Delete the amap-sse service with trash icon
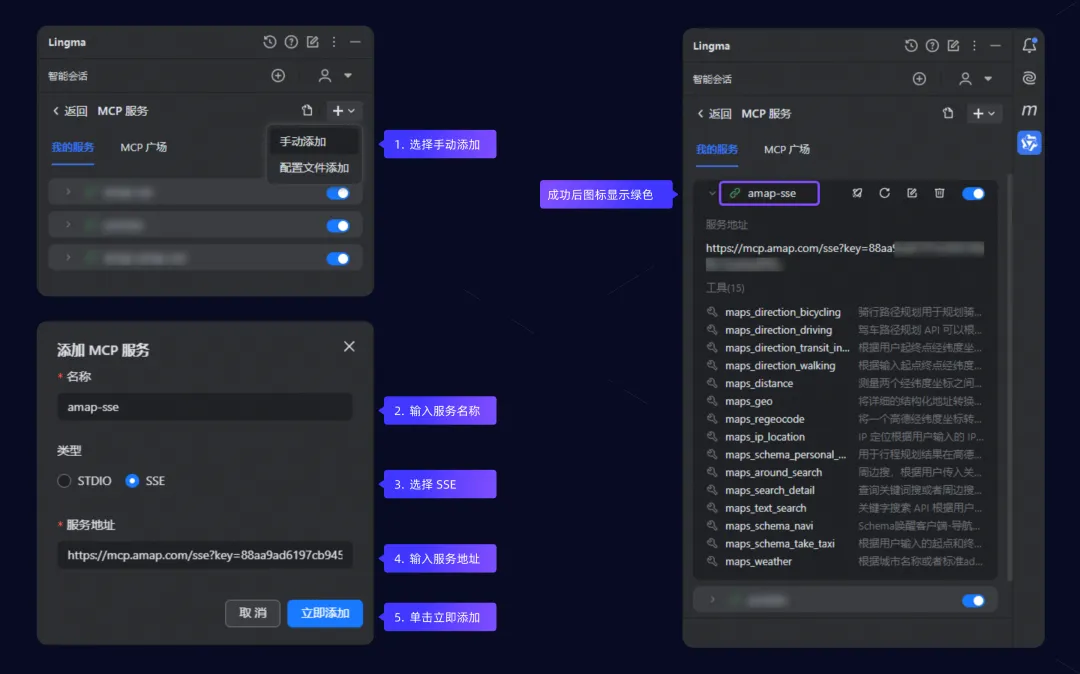 939,193
